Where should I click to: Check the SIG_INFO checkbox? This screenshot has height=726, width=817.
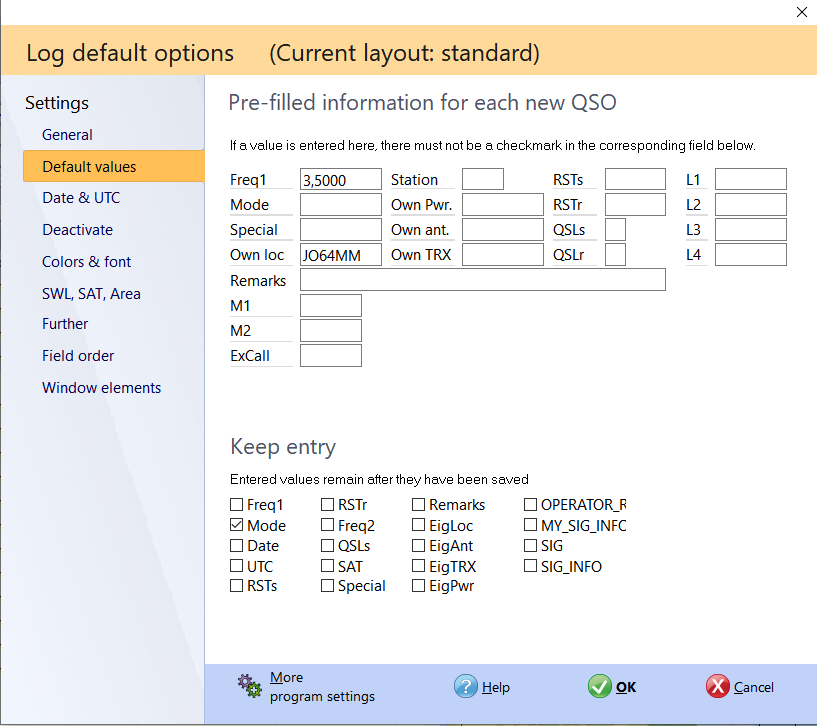point(530,566)
